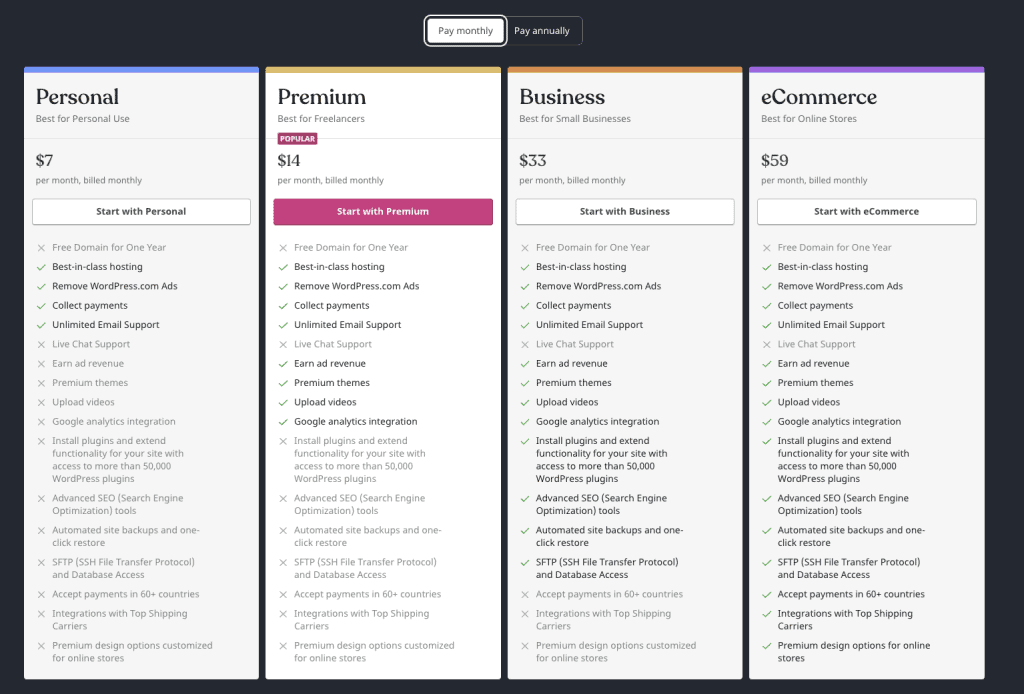Click the X beside Google analytics integration in Personal
Viewport: 1024px width, 694px height.
[40, 421]
